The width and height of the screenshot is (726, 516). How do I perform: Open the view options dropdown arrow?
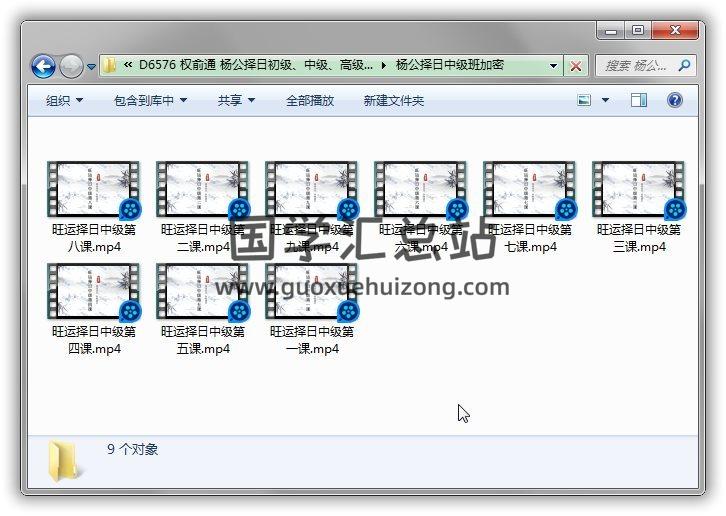coord(605,100)
